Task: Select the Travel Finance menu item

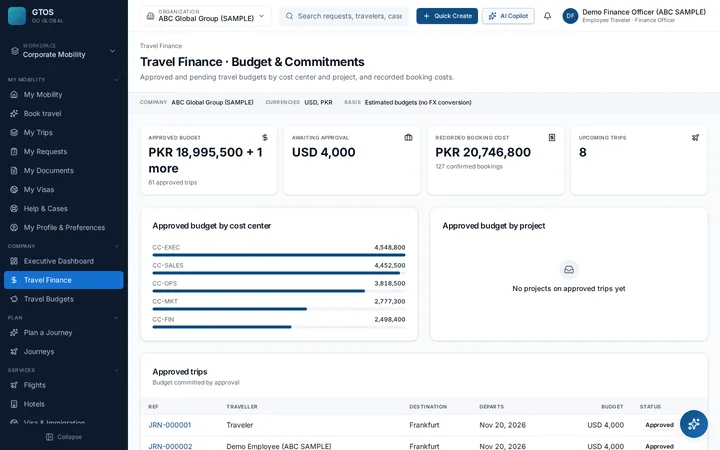Action: tap(64, 280)
